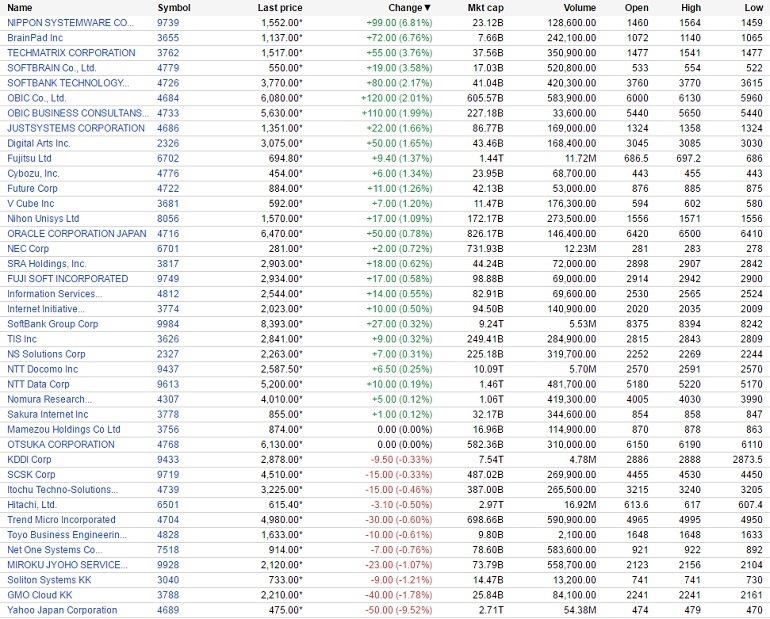Click the Change column sort arrow
This screenshot has height=619, width=770.
pos(428,8)
